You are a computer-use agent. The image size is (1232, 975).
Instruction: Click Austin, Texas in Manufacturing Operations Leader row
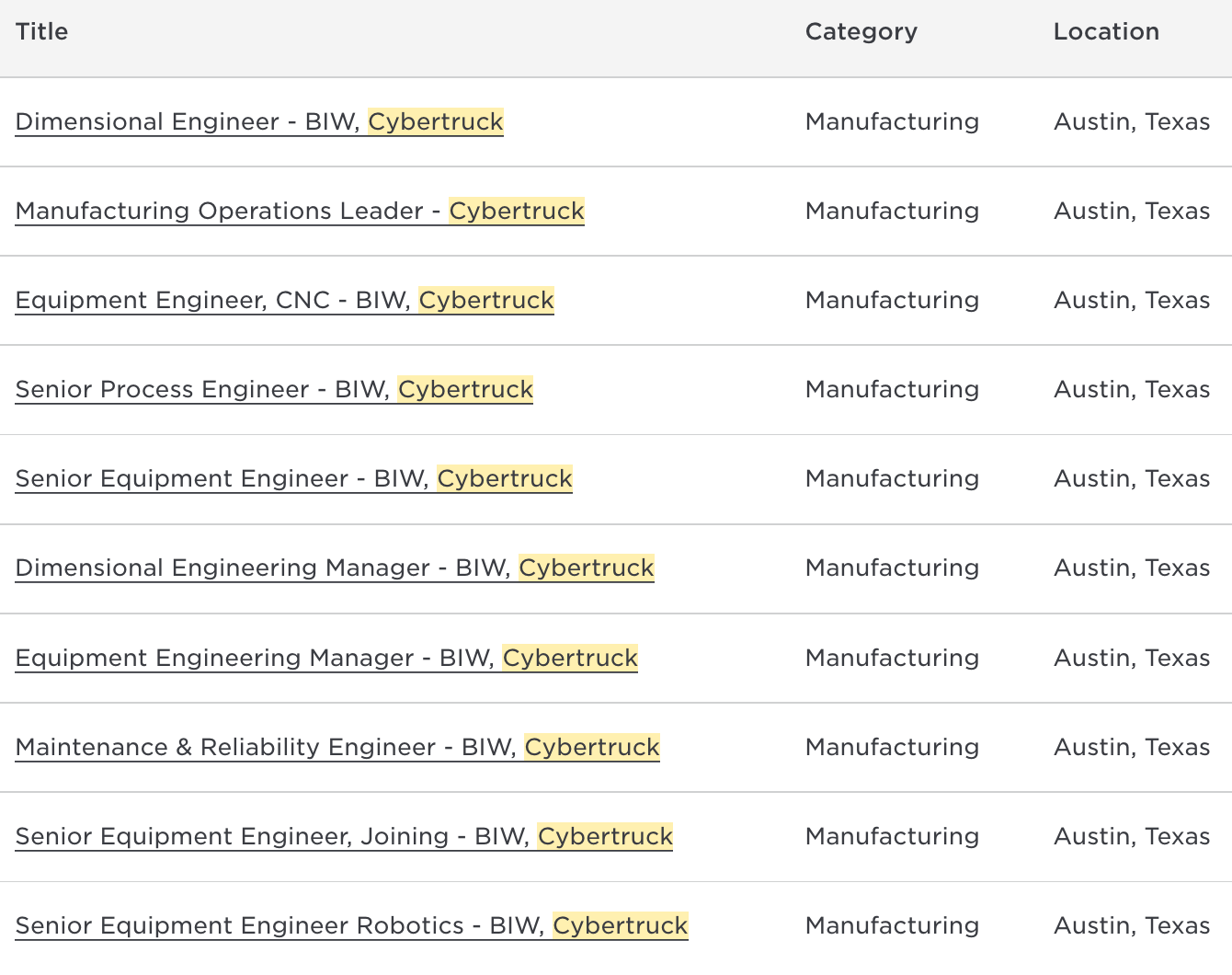pos(1131,212)
